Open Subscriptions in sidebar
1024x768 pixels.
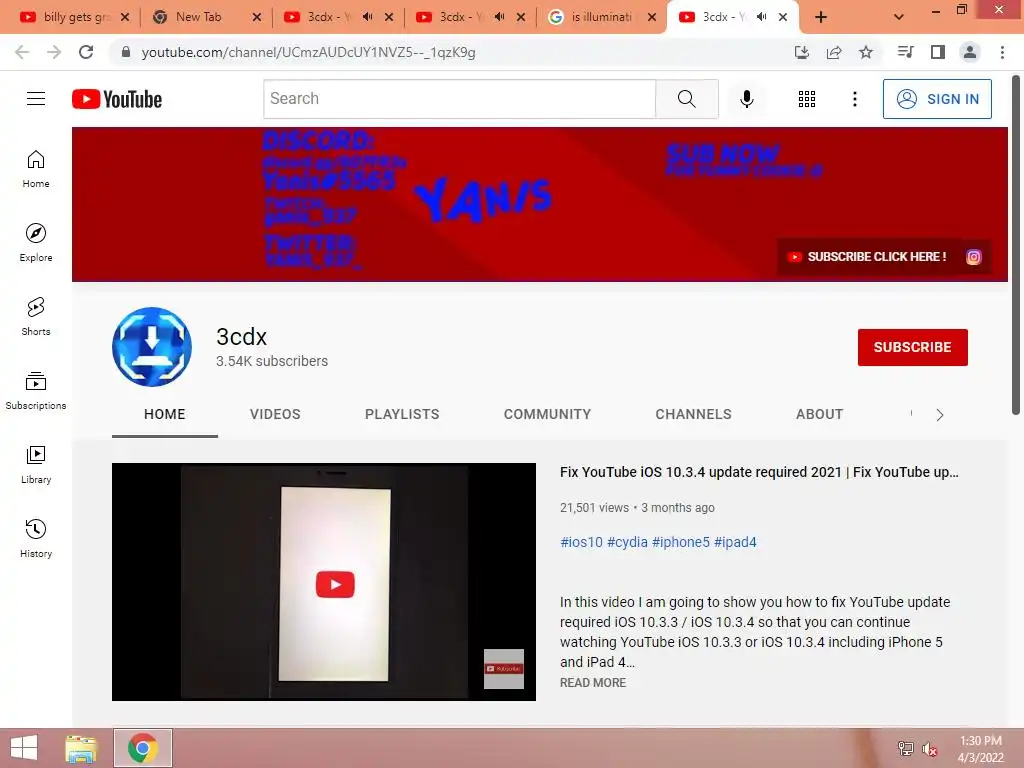point(36,391)
